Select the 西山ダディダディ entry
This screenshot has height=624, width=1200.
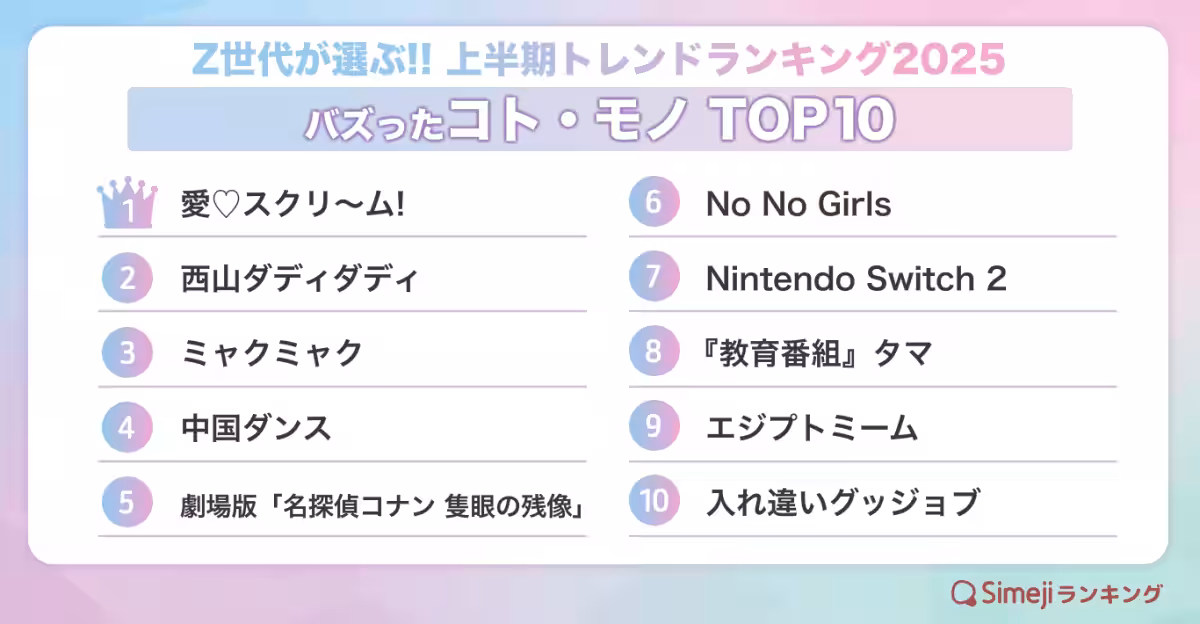pyautogui.click(x=299, y=278)
